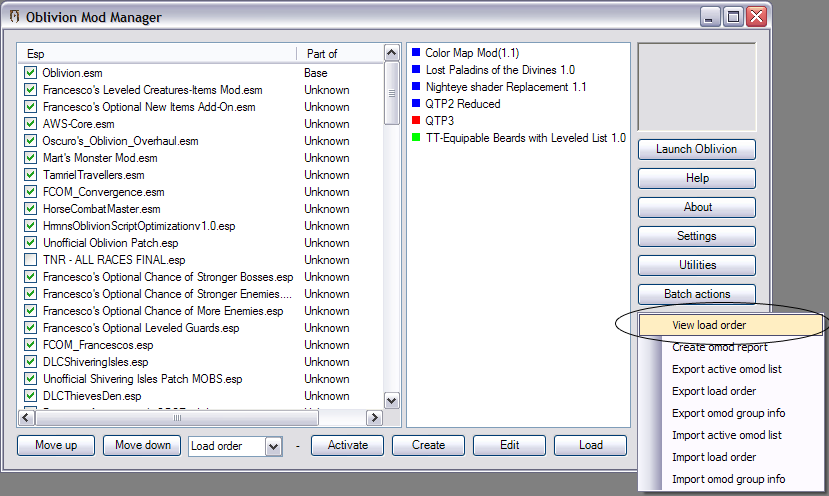Click the vertical scrollbar thumb of Esp list
This screenshot has height=496, width=829.
(391, 93)
